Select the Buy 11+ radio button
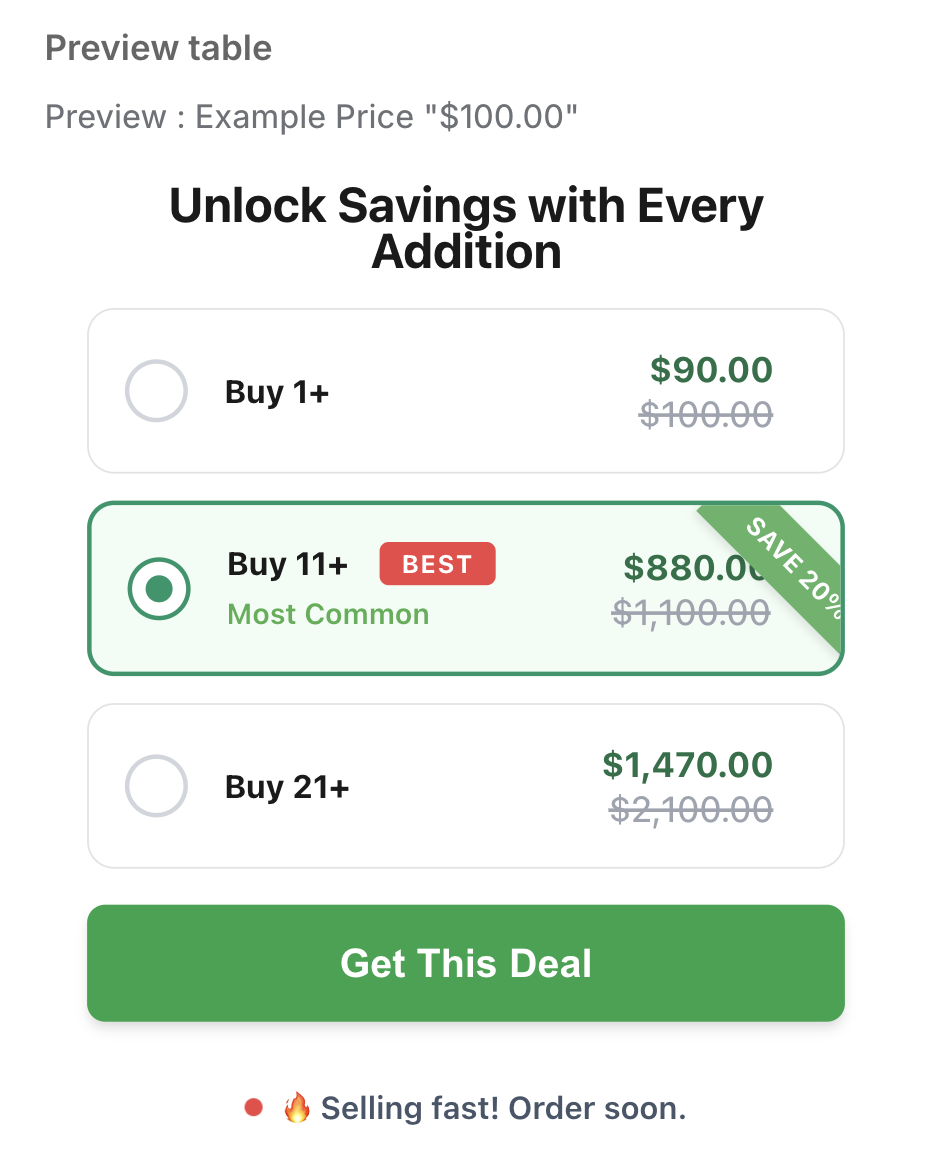 [159, 588]
